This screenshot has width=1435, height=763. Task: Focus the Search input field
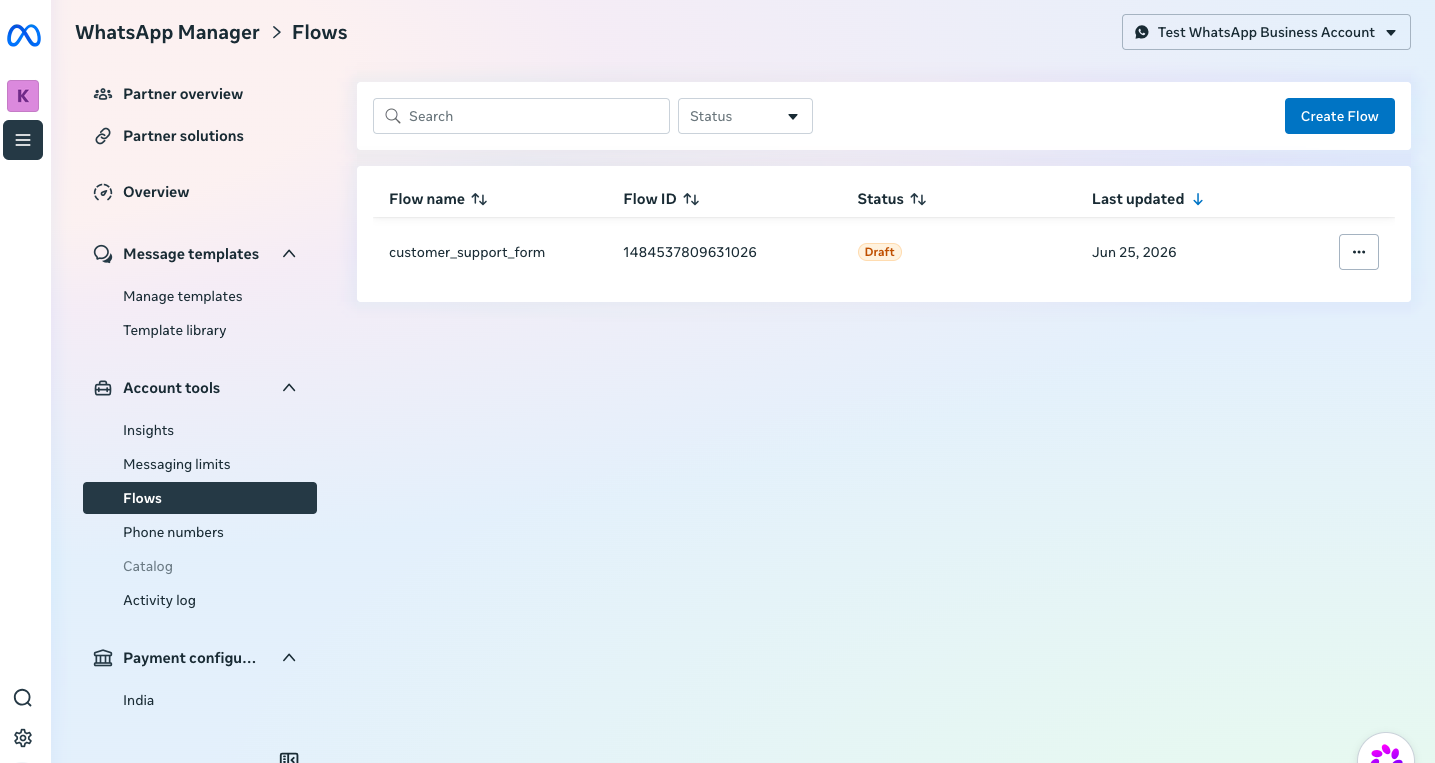521,116
